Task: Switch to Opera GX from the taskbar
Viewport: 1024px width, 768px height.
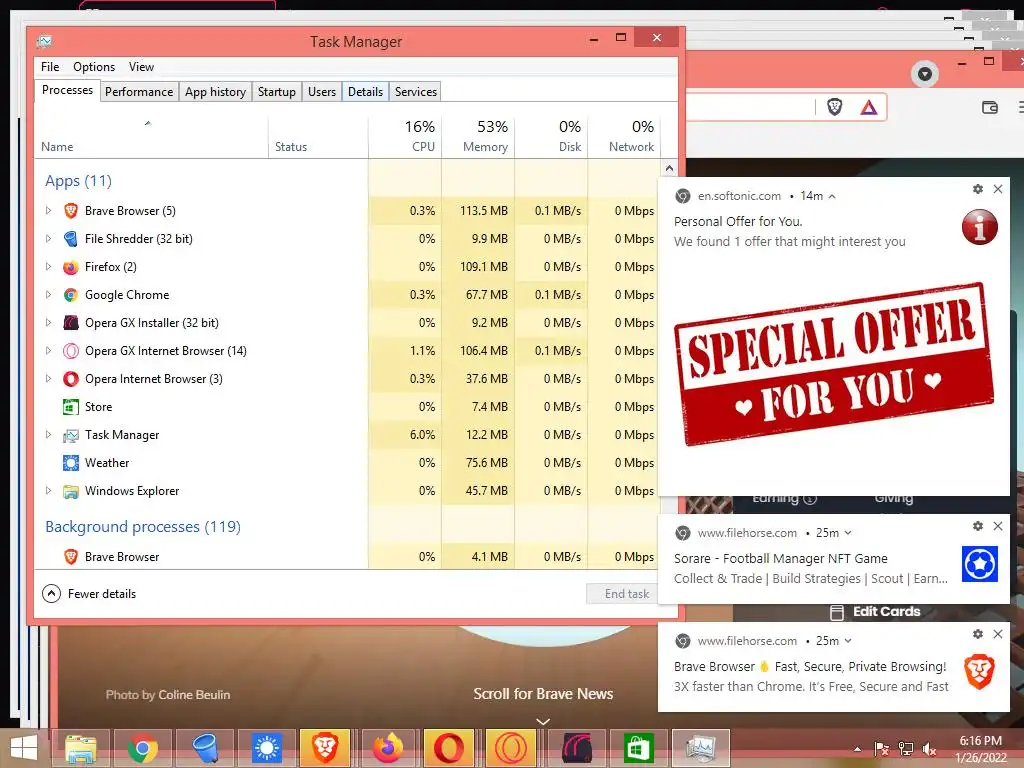Action: [511, 748]
